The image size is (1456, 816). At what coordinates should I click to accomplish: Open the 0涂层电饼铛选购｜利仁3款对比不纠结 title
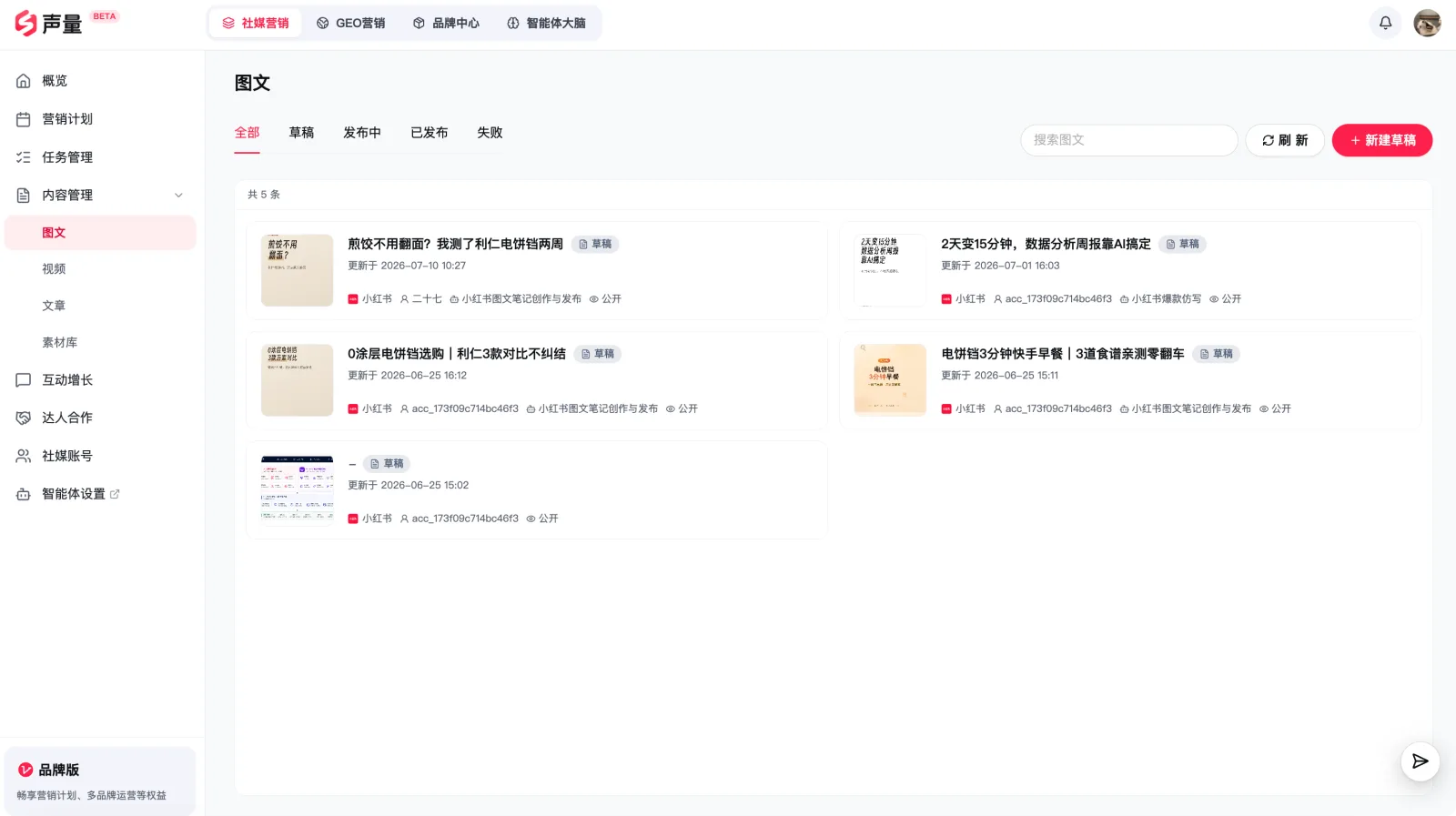click(457, 354)
